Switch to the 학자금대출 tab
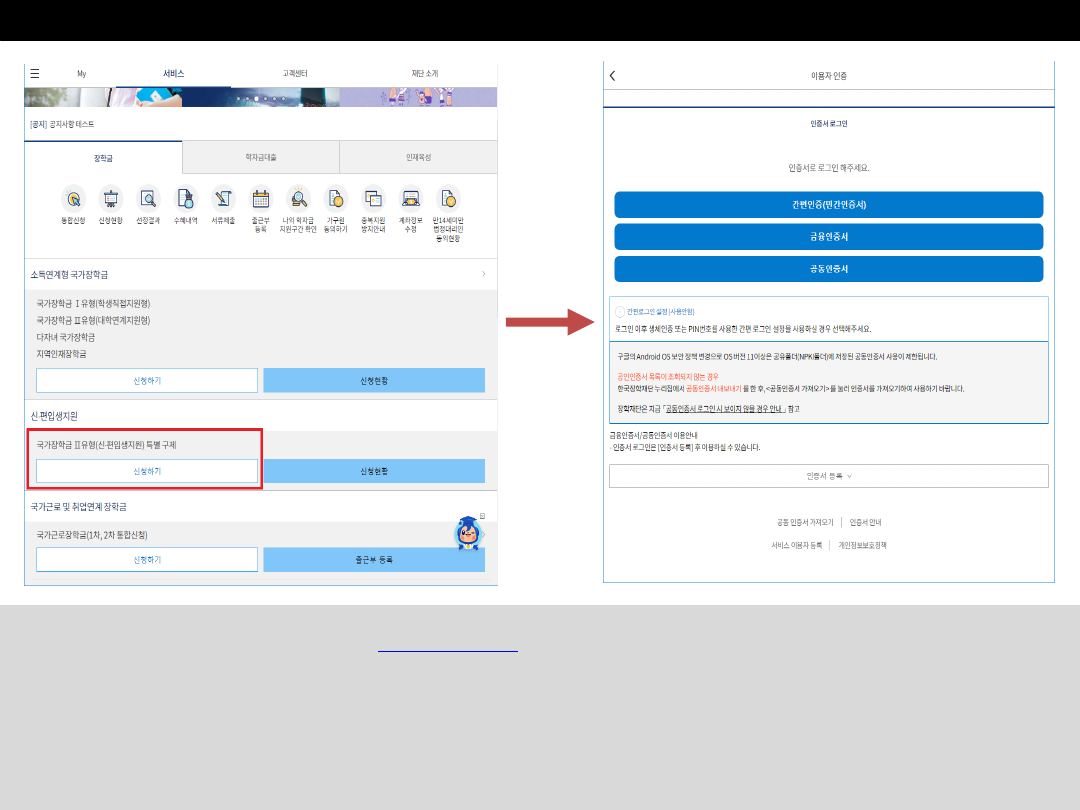The image size is (1080, 810). [x=261, y=157]
